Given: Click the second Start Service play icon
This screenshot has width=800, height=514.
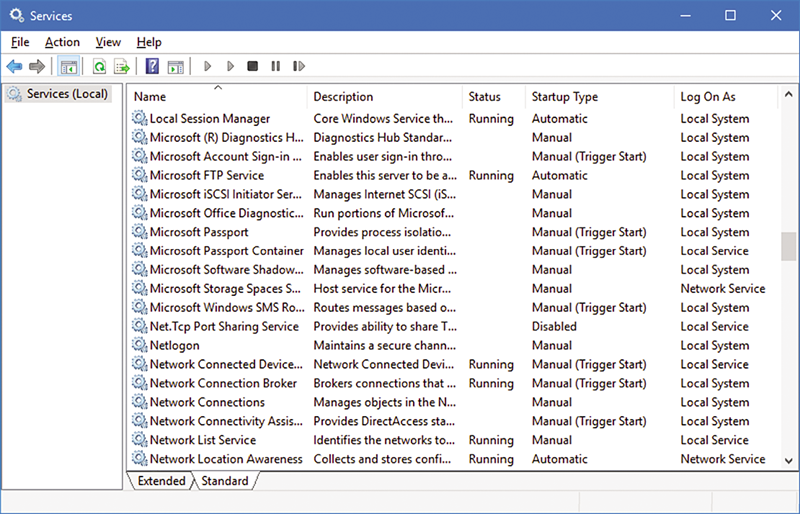Looking at the screenshot, I should (230, 66).
